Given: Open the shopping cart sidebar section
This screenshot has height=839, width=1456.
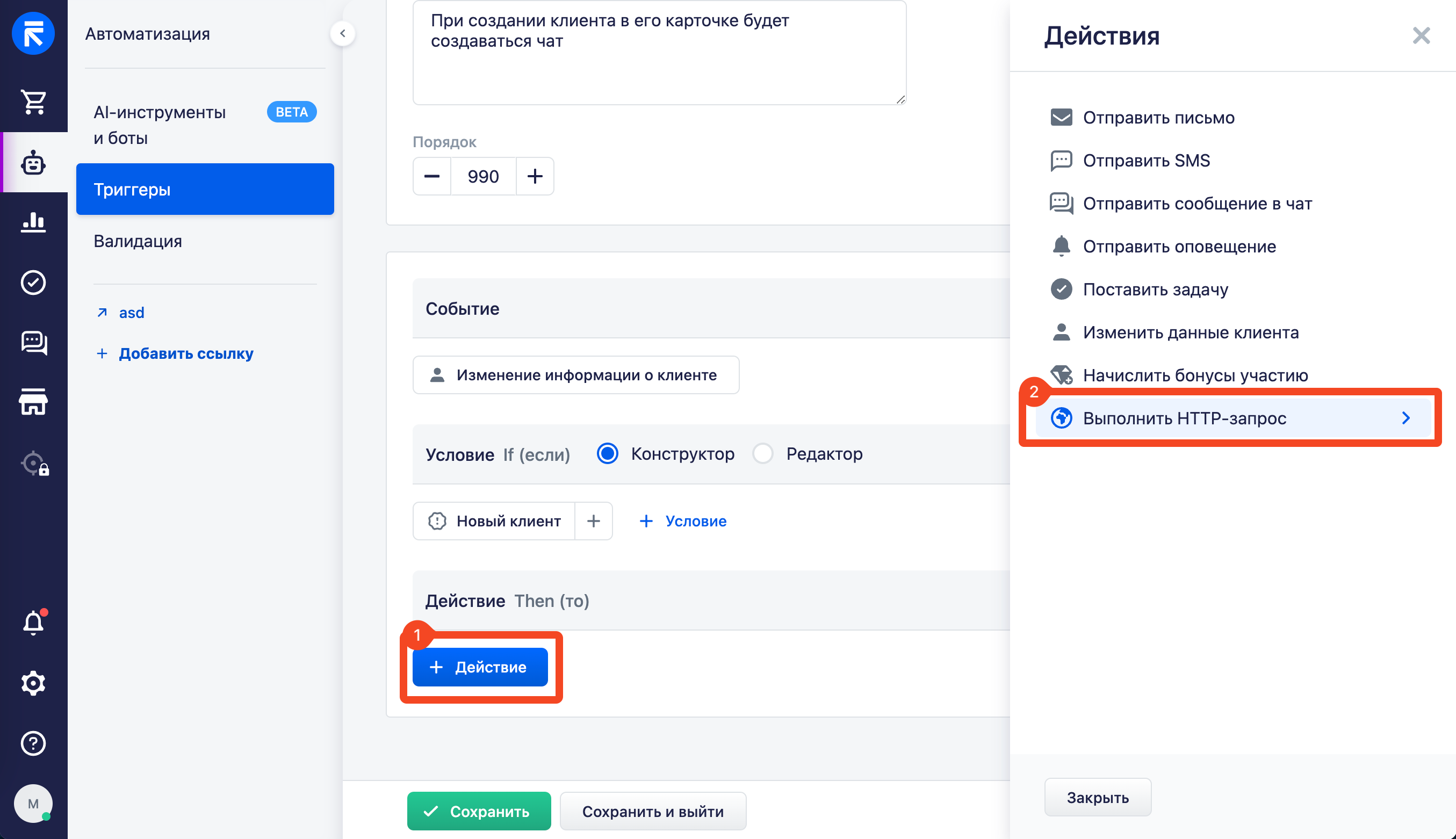Looking at the screenshot, I should coord(33,102).
